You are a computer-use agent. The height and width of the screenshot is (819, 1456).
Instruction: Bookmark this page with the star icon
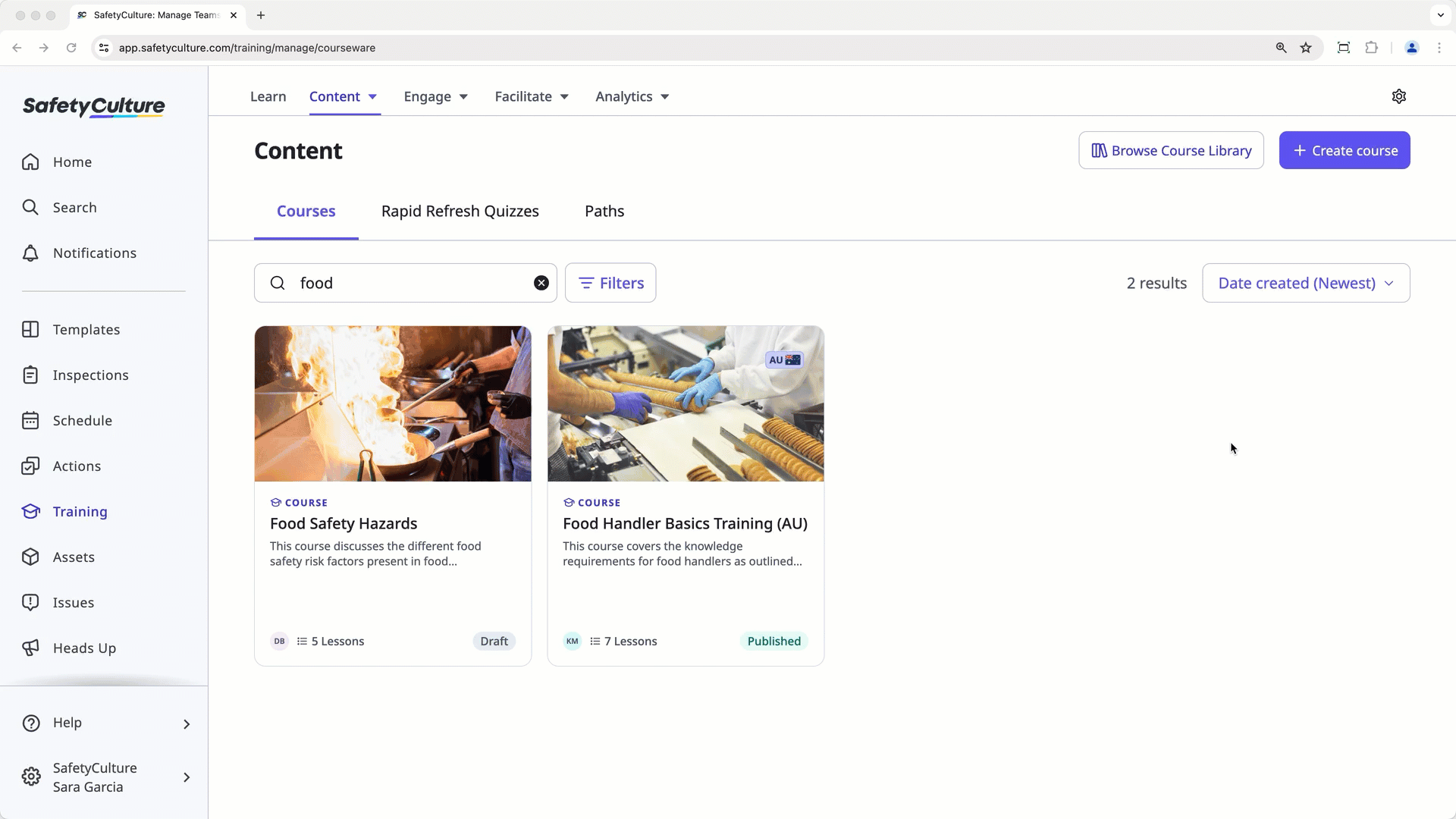tap(1306, 48)
